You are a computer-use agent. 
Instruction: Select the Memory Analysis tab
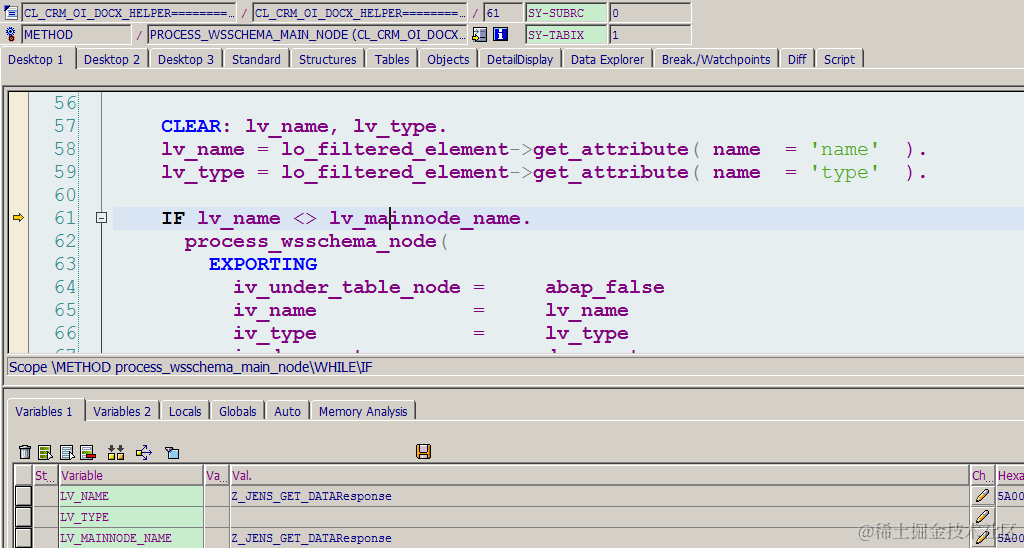tap(363, 411)
